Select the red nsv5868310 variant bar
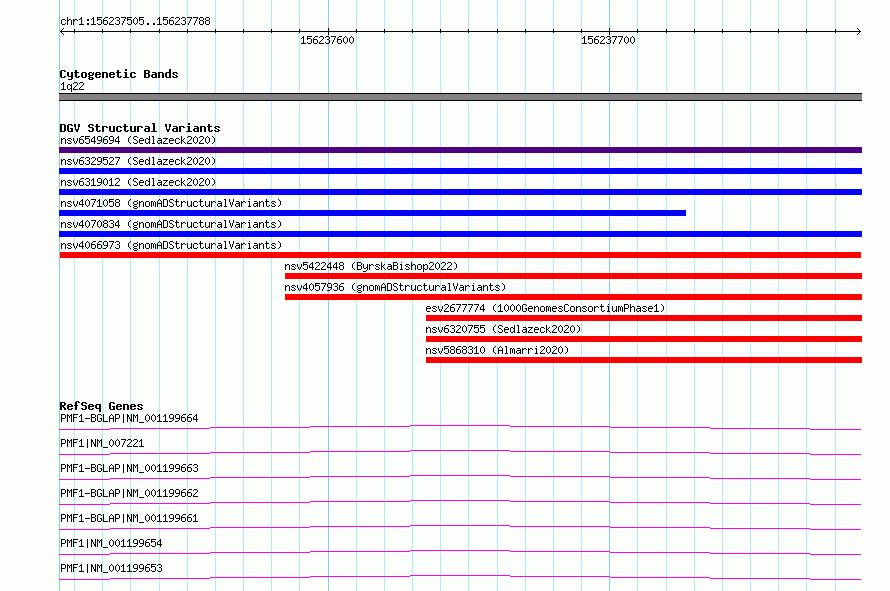The width and height of the screenshot is (890, 591). pos(644,360)
